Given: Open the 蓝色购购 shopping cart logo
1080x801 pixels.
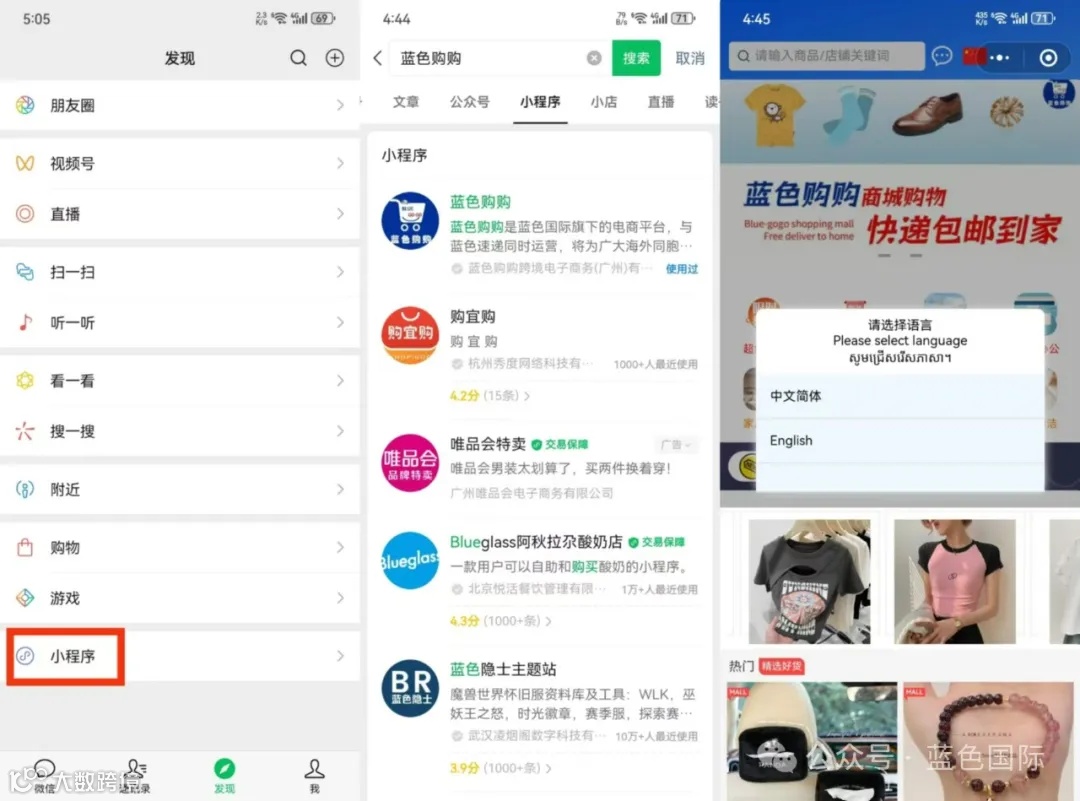Looking at the screenshot, I should coord(410,220).
